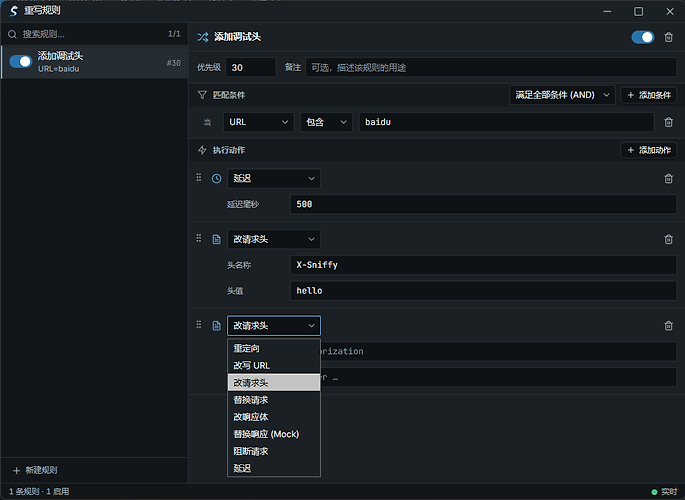685x500 pixels.
Task: Click document icon of X-Sniffy header action
Action: coord(216,239)
